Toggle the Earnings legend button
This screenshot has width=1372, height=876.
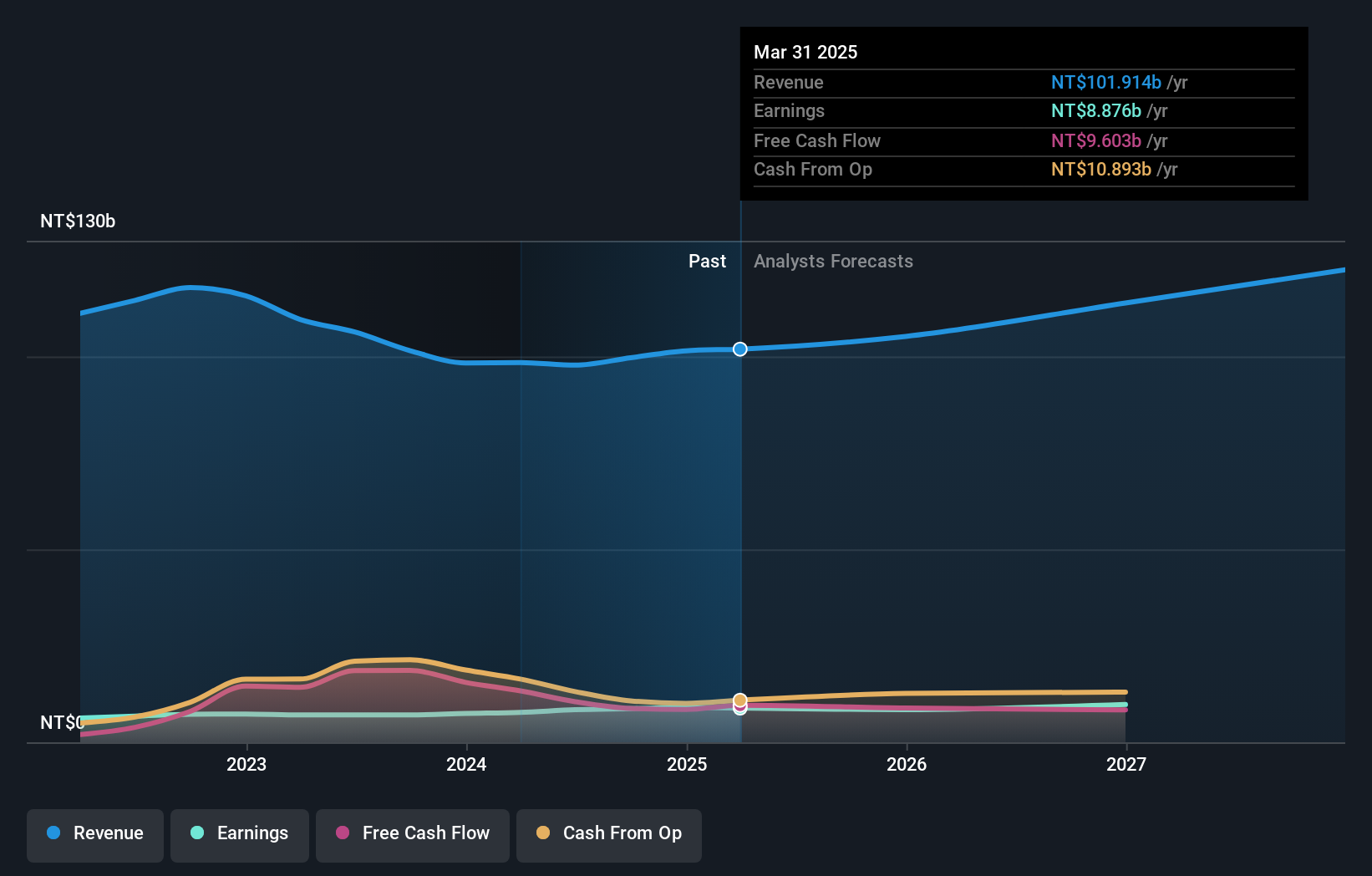pyautogui.click(x=240, y=835)
